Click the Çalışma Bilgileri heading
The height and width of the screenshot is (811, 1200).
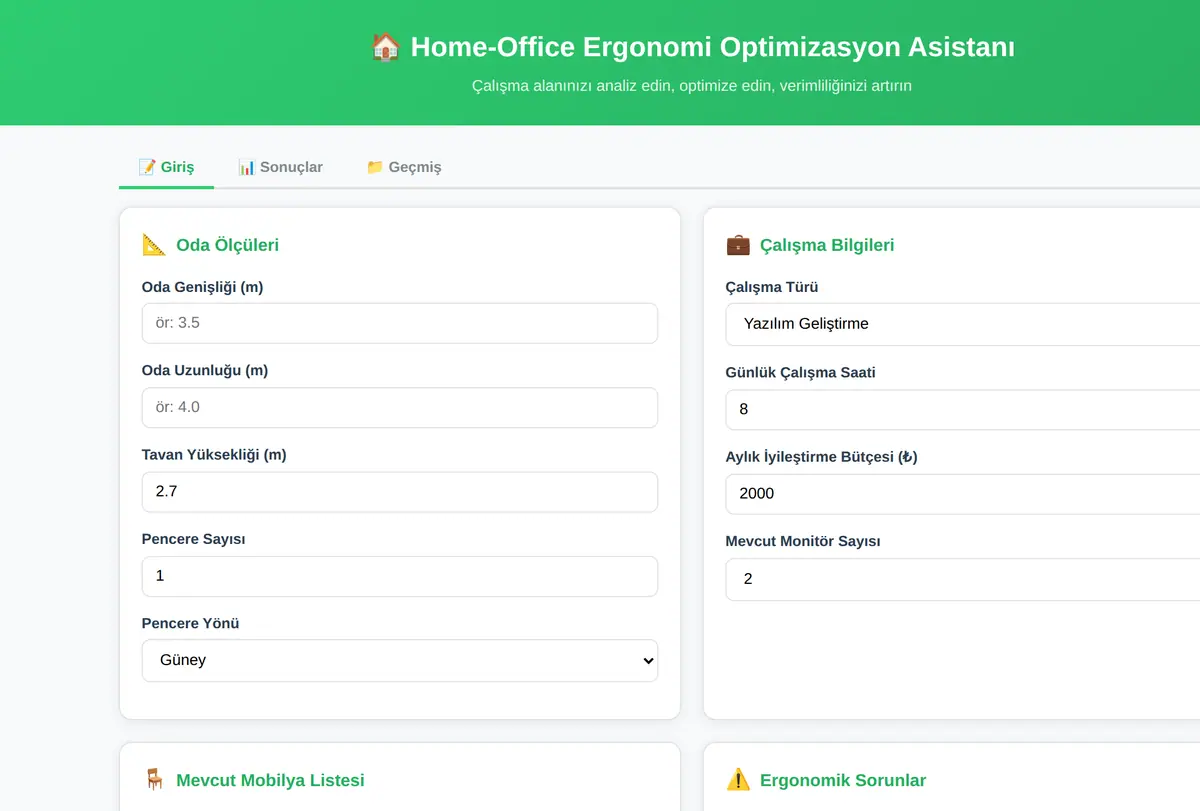pyautogui.click(x=827, y=245)
